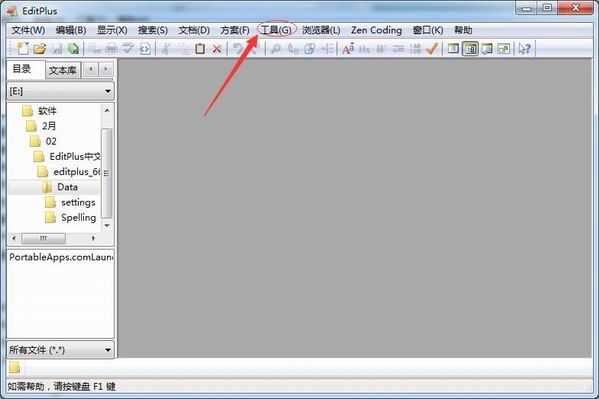Click the font settings Aa icon
Image resolution: width=599 pixels, height=399 pixels.
[x=348, y=49]
